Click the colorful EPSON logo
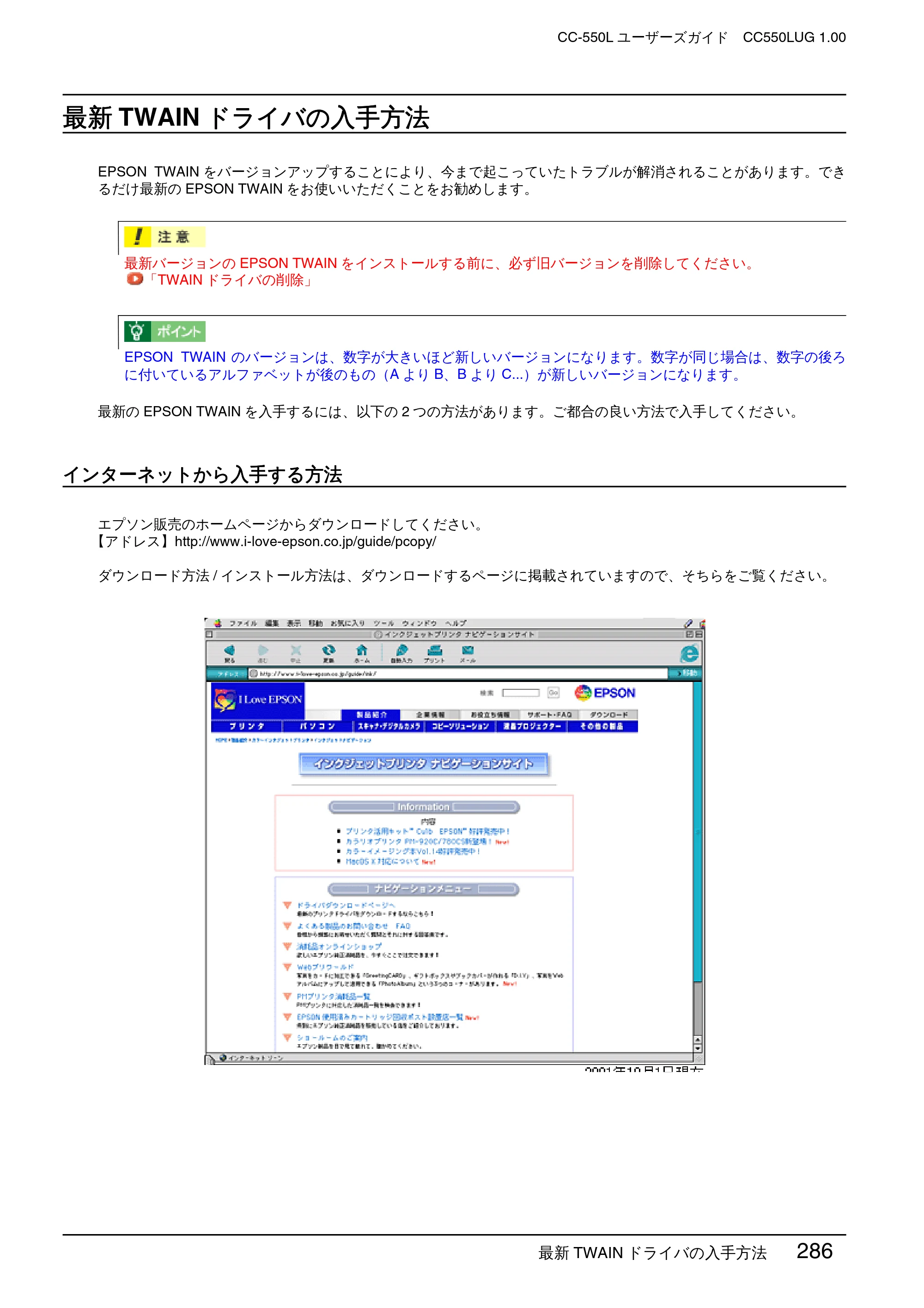The height and width of the screenshot is (1308, 924). click(x=605, y=693)
